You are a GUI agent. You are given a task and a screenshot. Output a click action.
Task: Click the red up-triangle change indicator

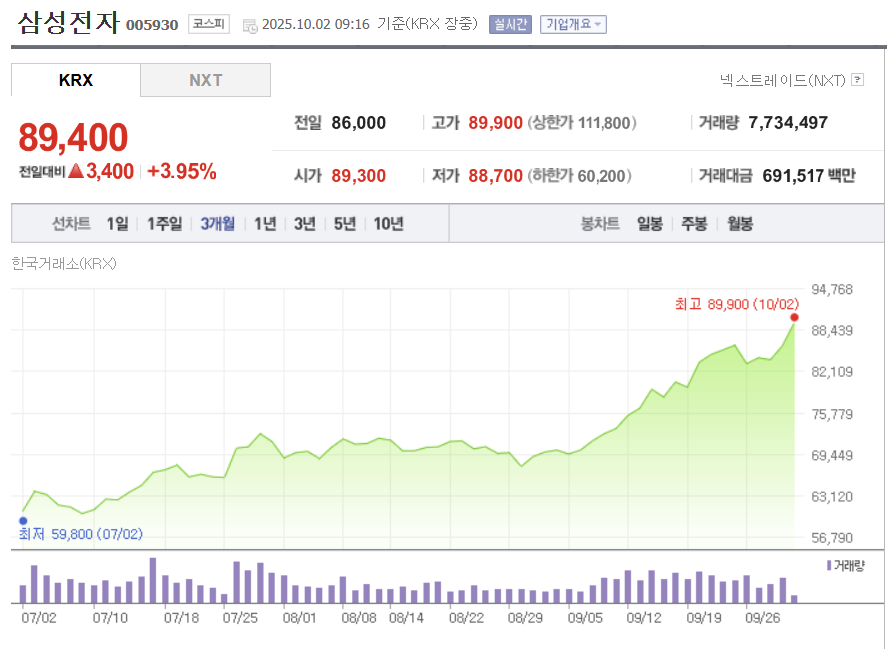pyautogui.click(x=76, y=171)
